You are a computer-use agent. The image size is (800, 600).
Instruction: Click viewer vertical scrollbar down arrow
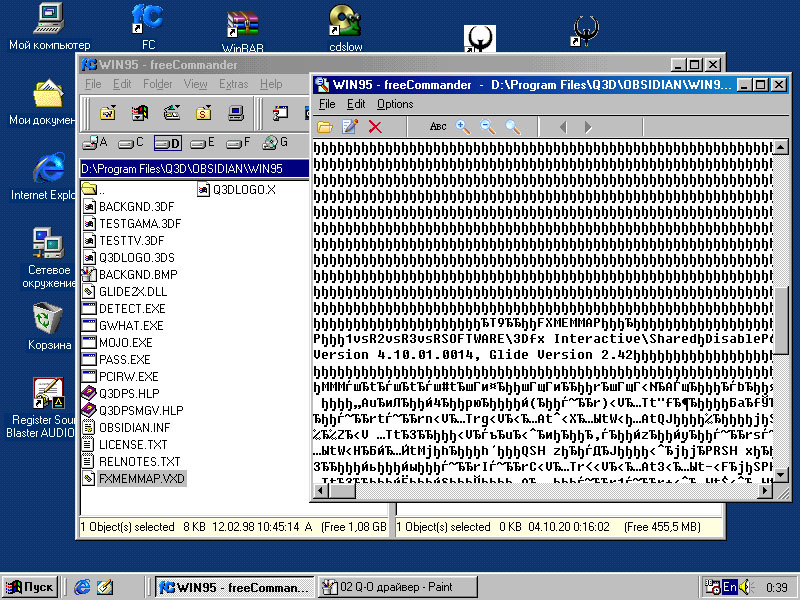(781, 474)
